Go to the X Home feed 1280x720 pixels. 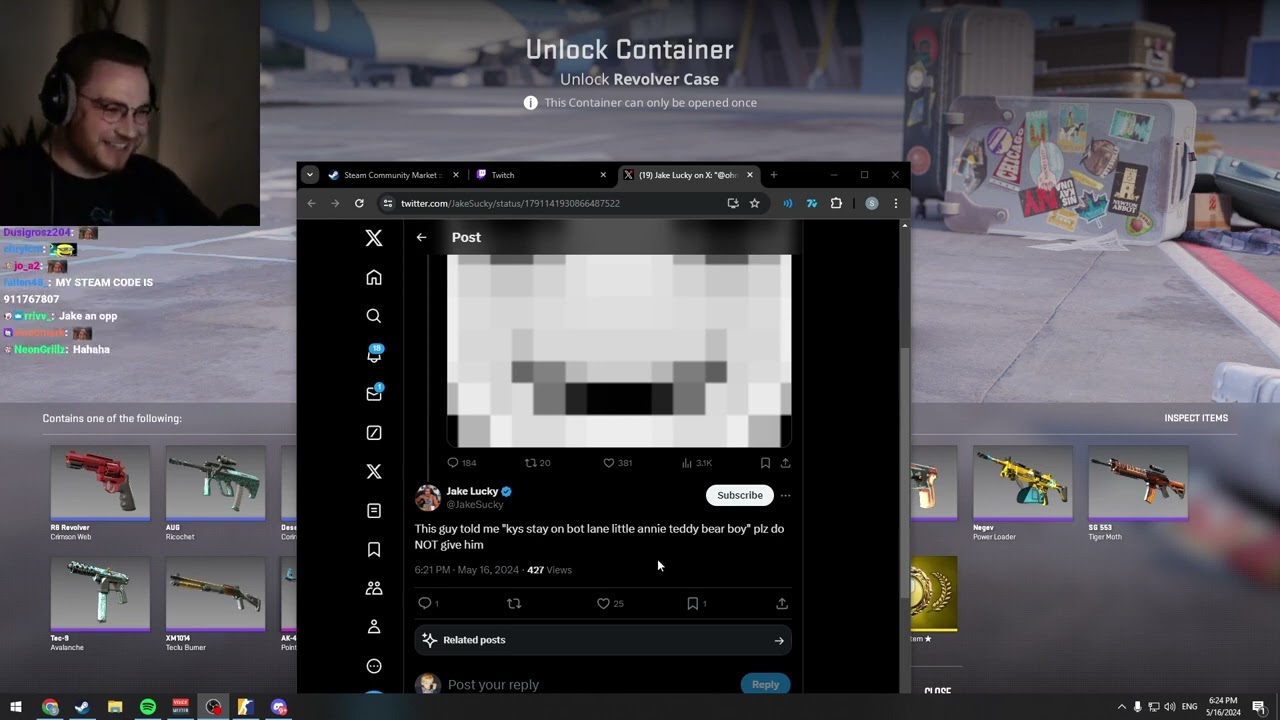374,277
